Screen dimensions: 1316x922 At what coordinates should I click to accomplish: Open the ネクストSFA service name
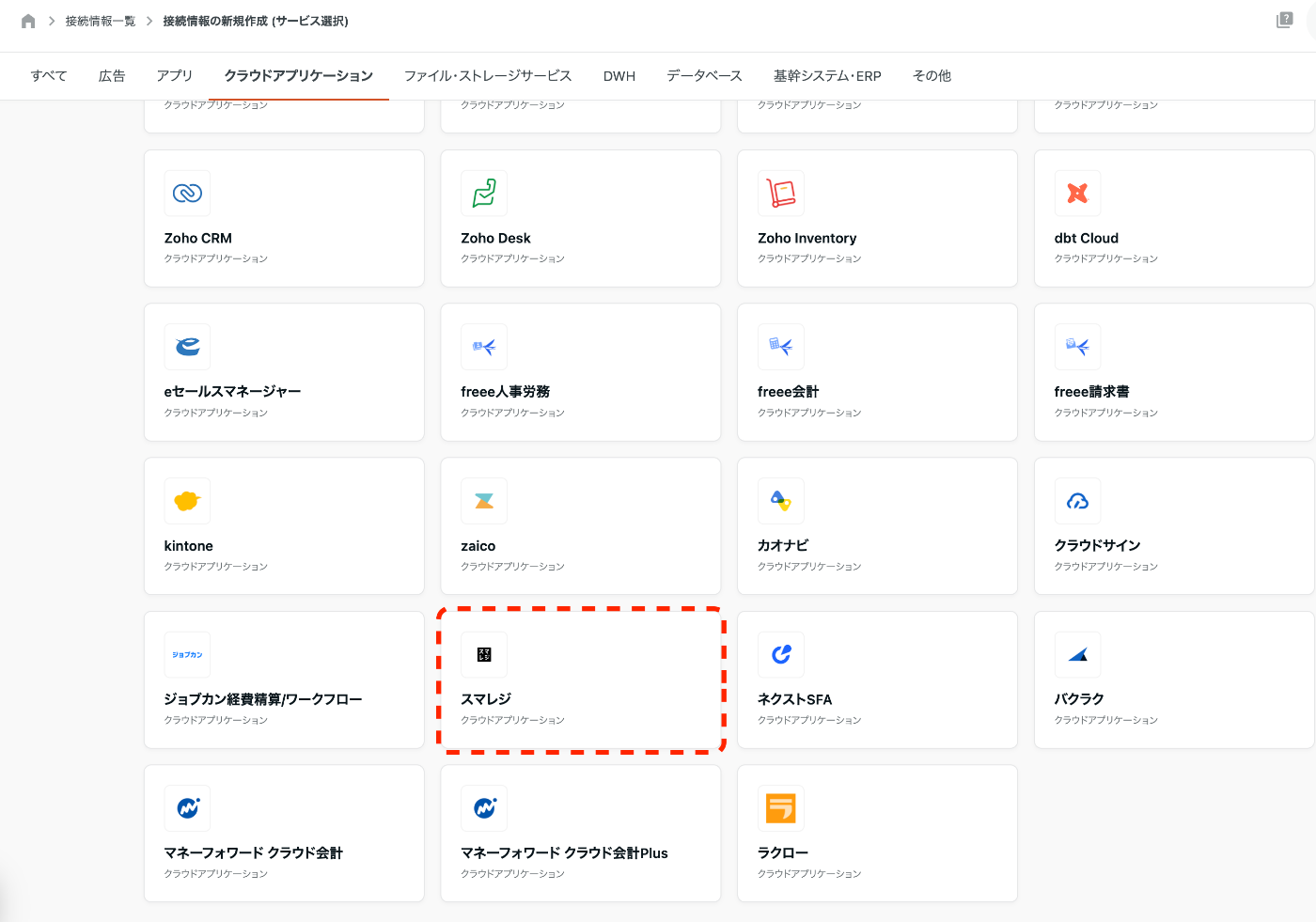795,699
